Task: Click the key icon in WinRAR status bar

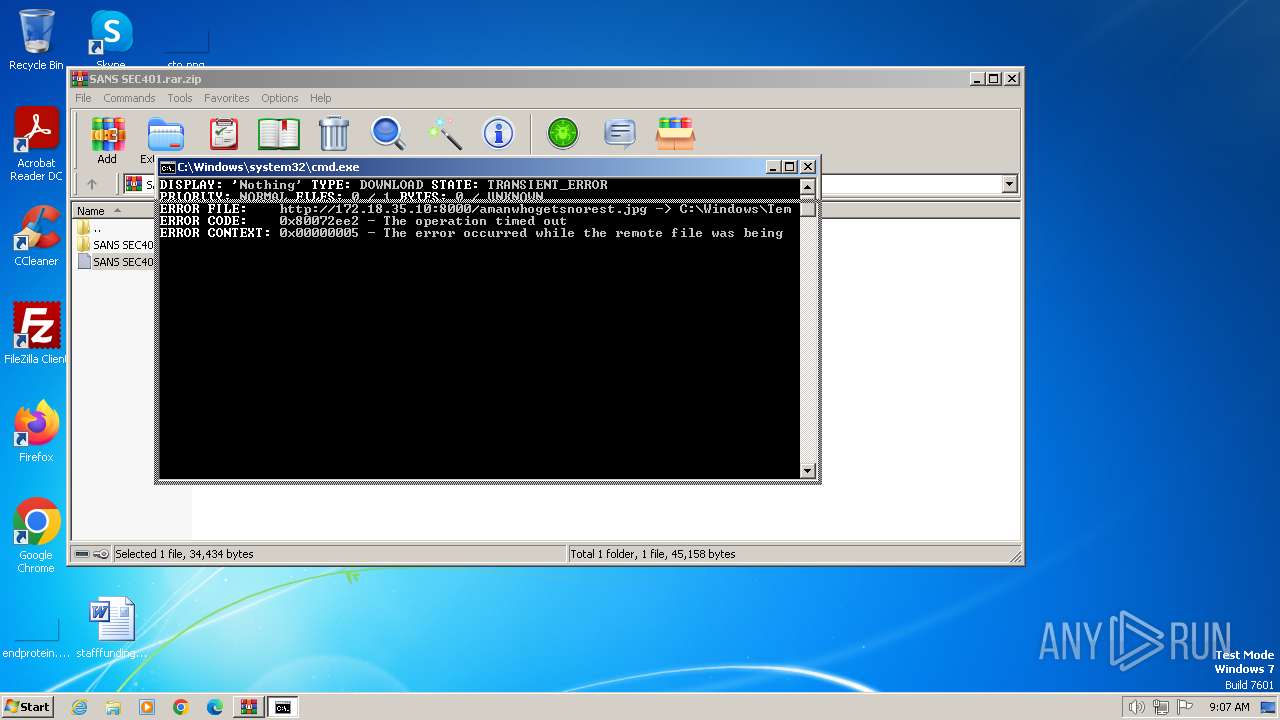Action: point(101,554)
